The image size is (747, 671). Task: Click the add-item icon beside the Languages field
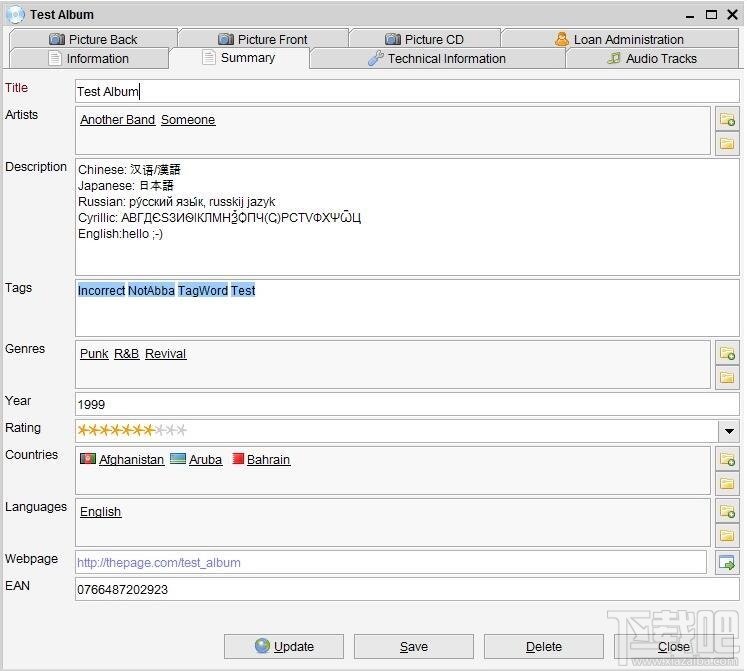click(x=727, y=511)
